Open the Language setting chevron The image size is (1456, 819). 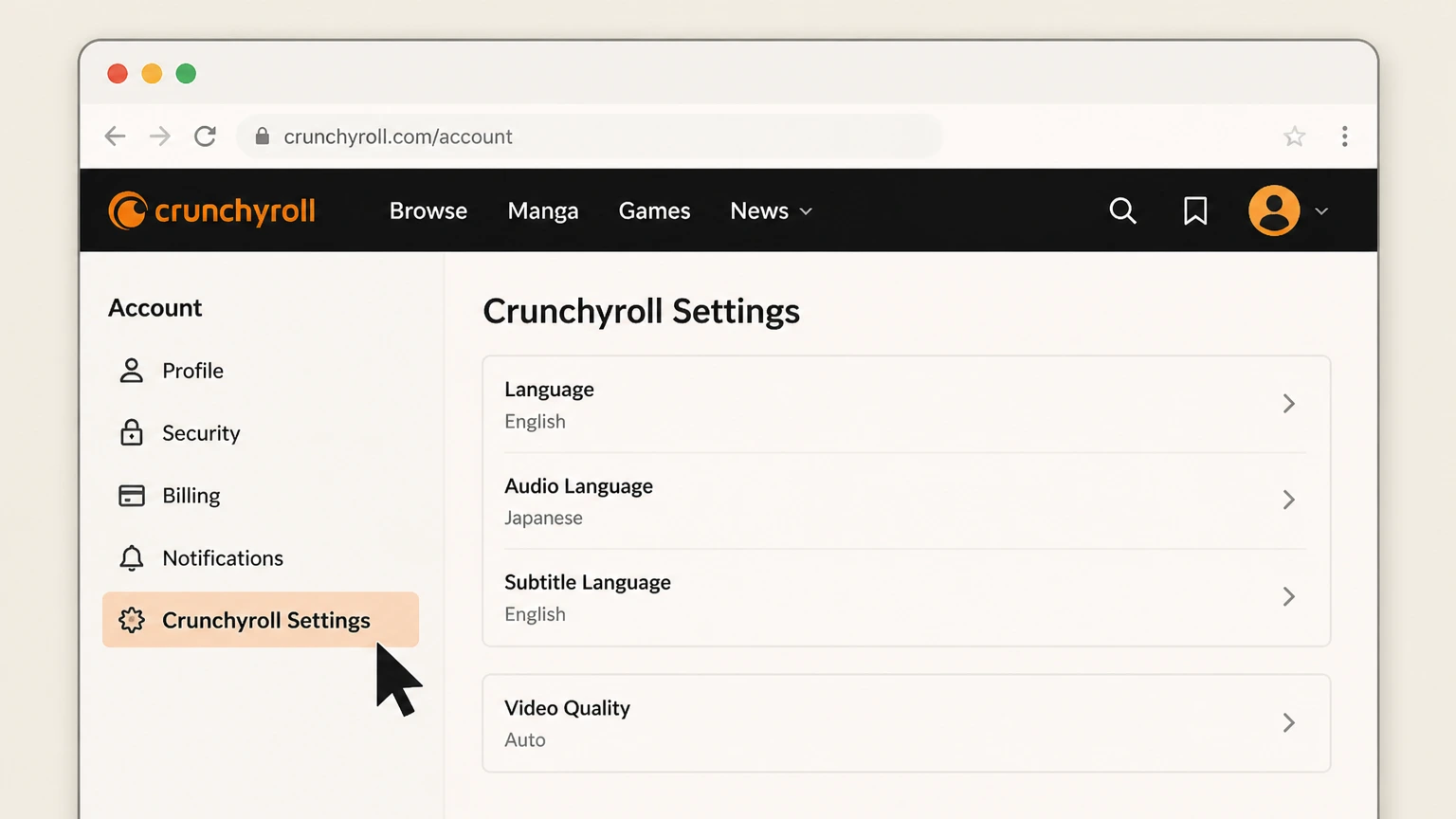click(1288, 404)
